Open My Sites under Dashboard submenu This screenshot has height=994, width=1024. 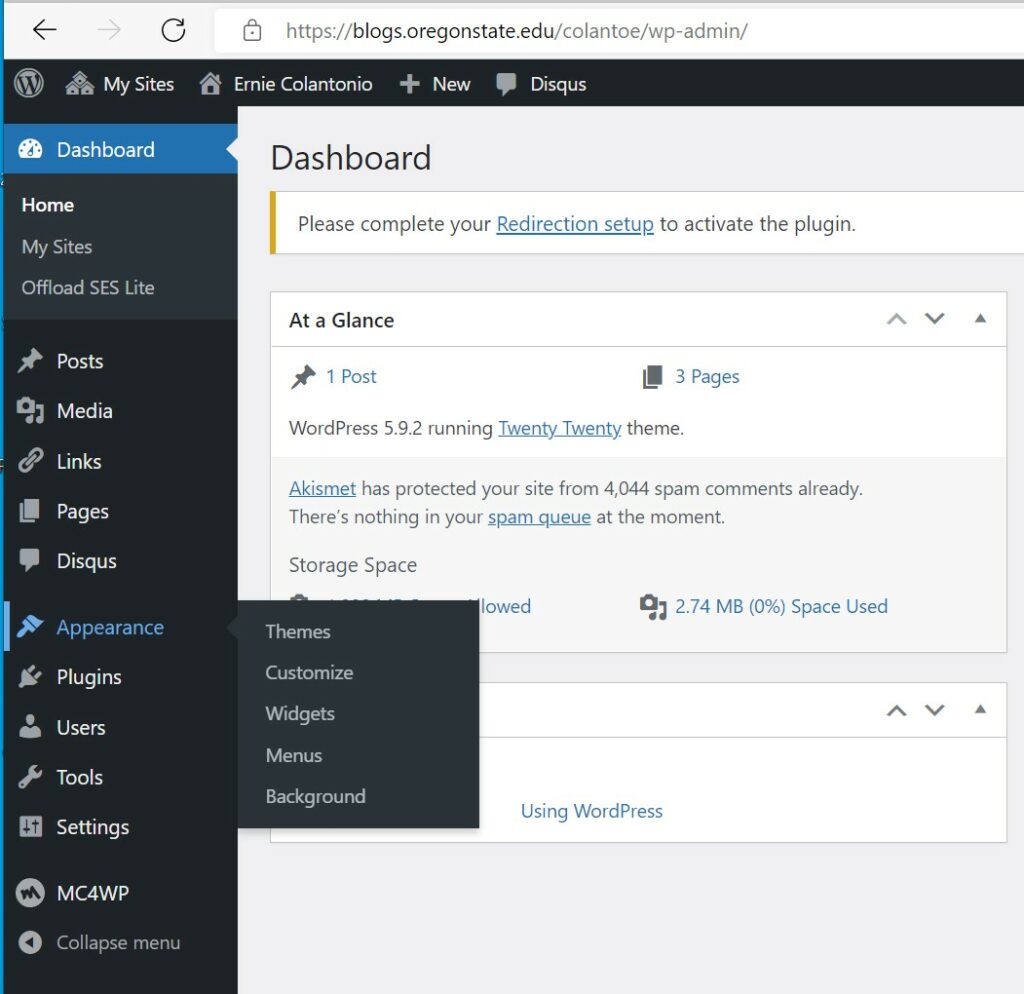(57, 247)
